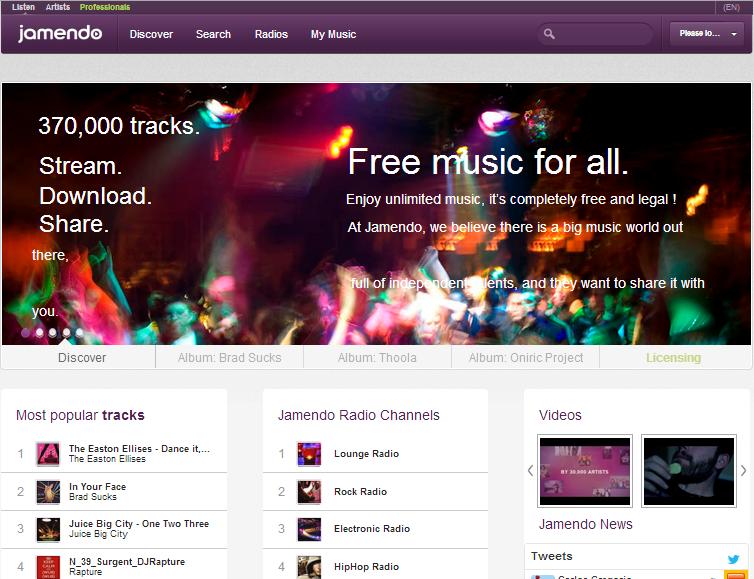Click the Rock Radio thumbnail icon
This screenshot has height=579, width=754.
click(x=309, y=492)
